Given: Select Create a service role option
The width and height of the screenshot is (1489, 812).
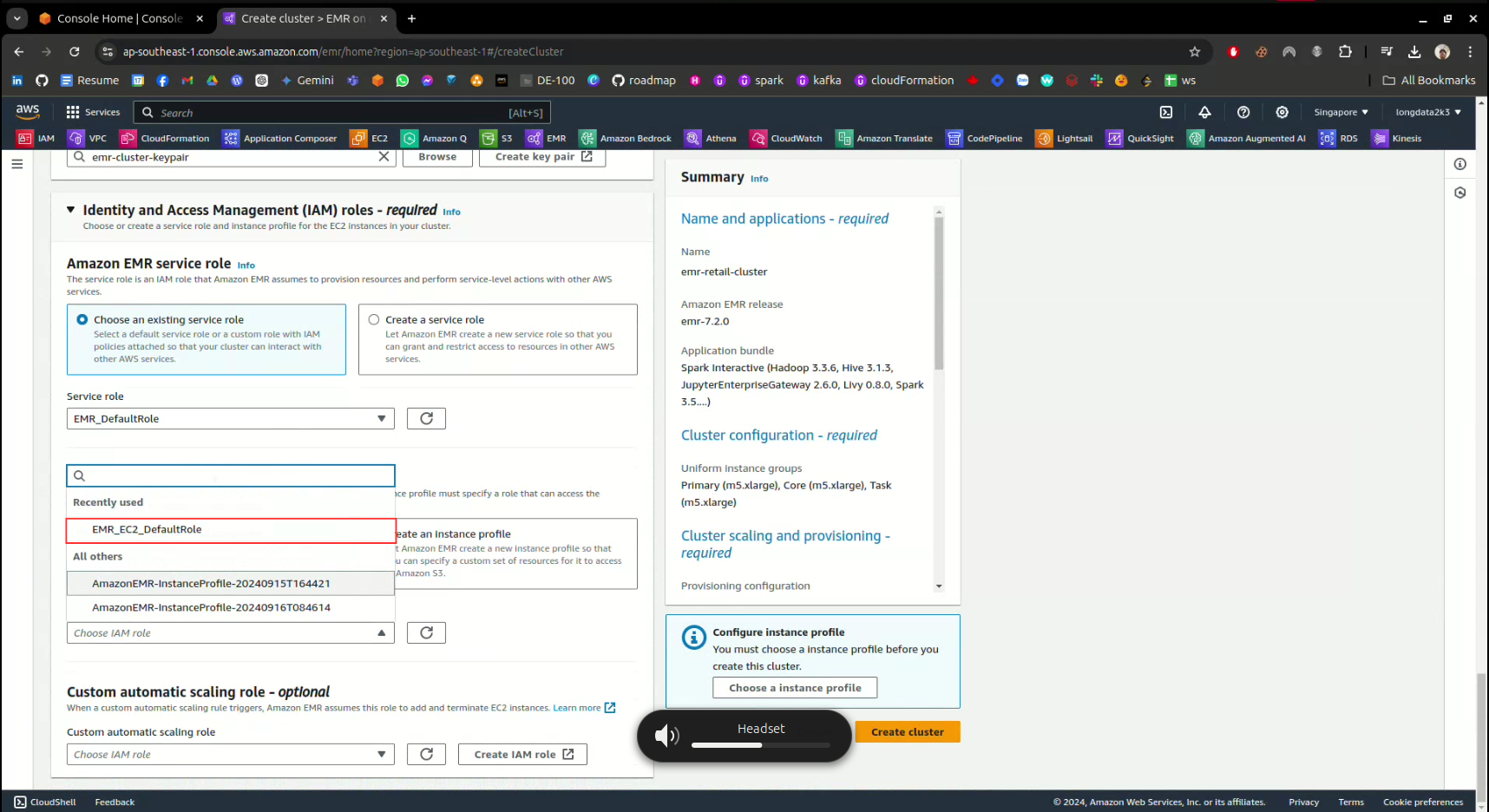Looking at the screenshot, I should click(374, 320).
